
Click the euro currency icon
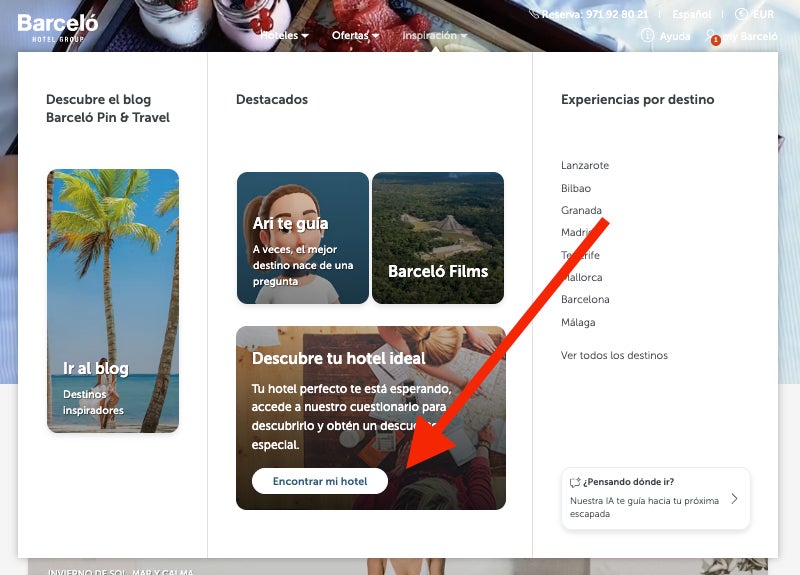click(741, 14)
